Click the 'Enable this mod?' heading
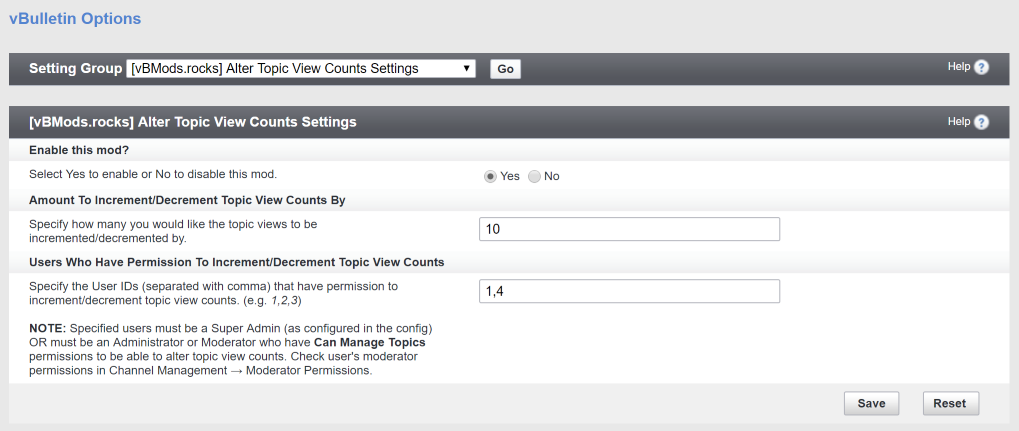Image resolution: width=1019 pixels, height=431 pixels. tap(79, 150)
